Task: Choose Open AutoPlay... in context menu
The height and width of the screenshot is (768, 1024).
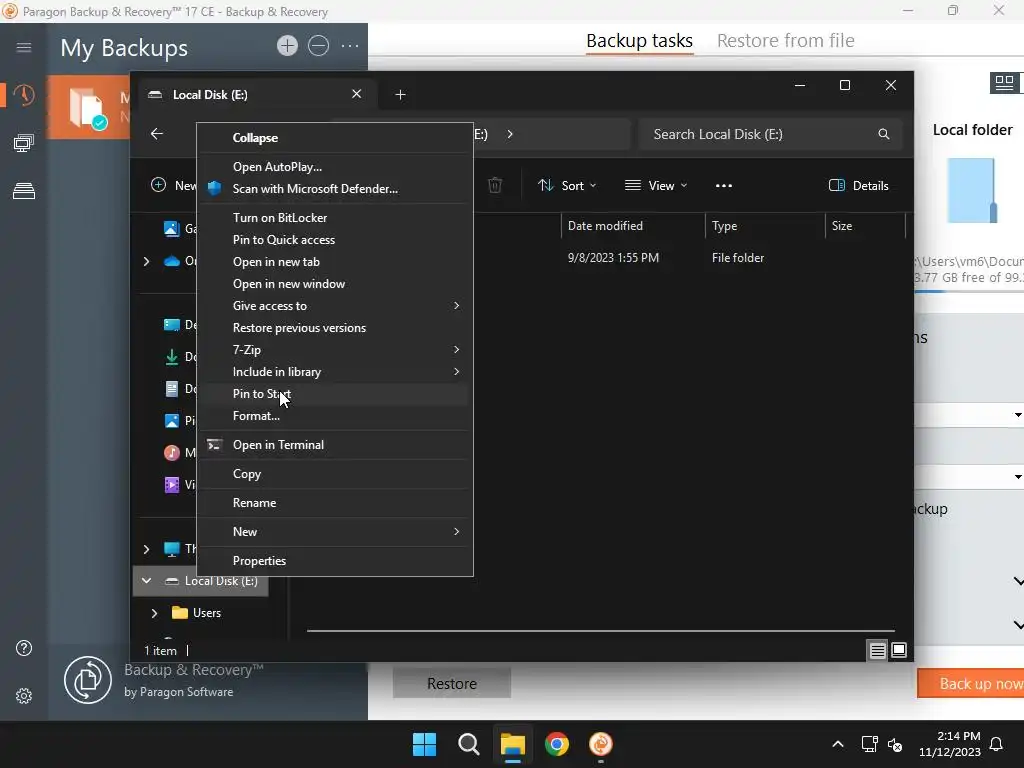Action: pos(335,167)
